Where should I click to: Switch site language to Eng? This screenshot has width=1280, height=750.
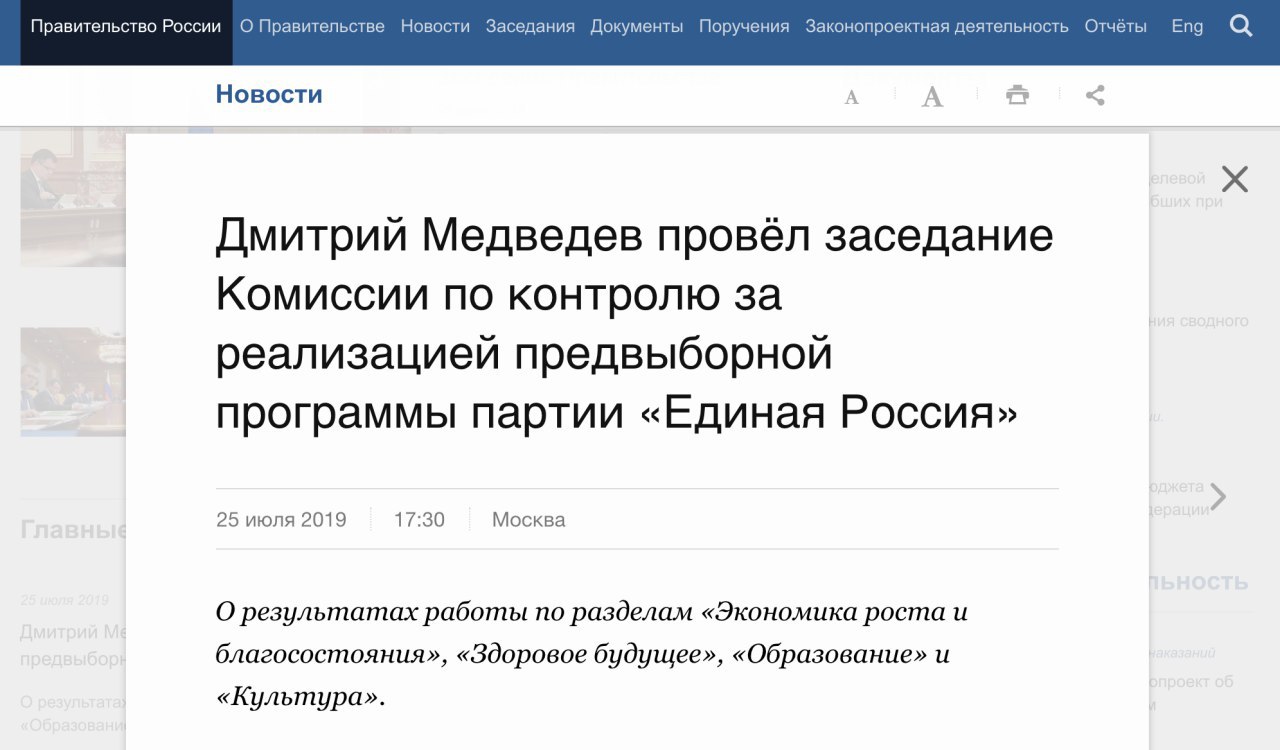pos(1187,27)
